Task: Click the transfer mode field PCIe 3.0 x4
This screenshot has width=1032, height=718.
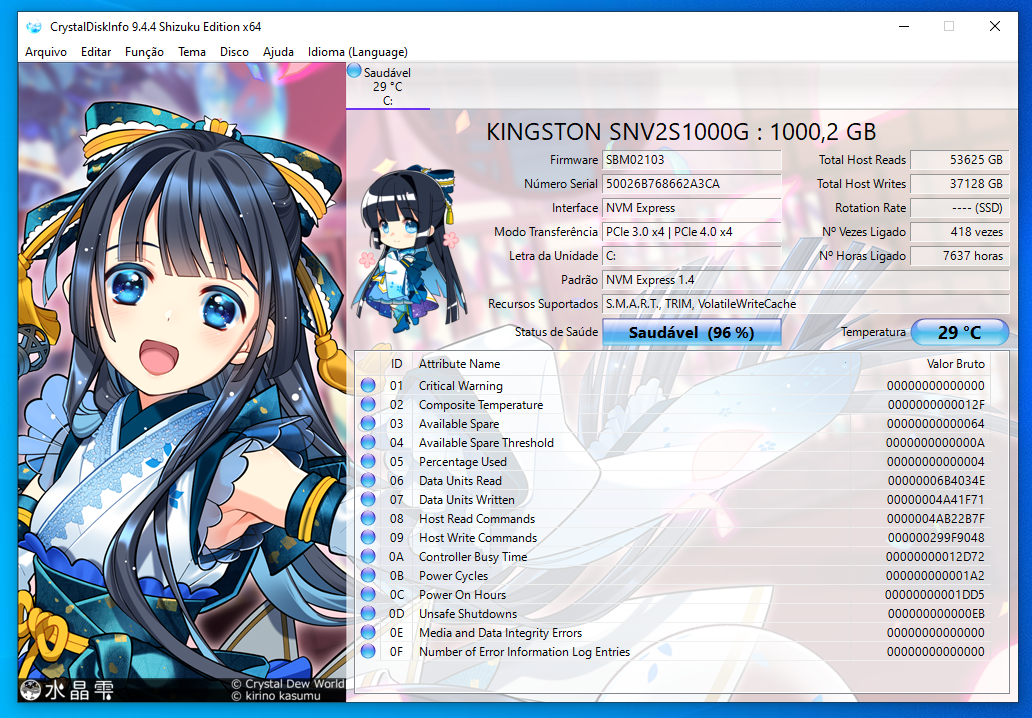Action: pos(692,232)
